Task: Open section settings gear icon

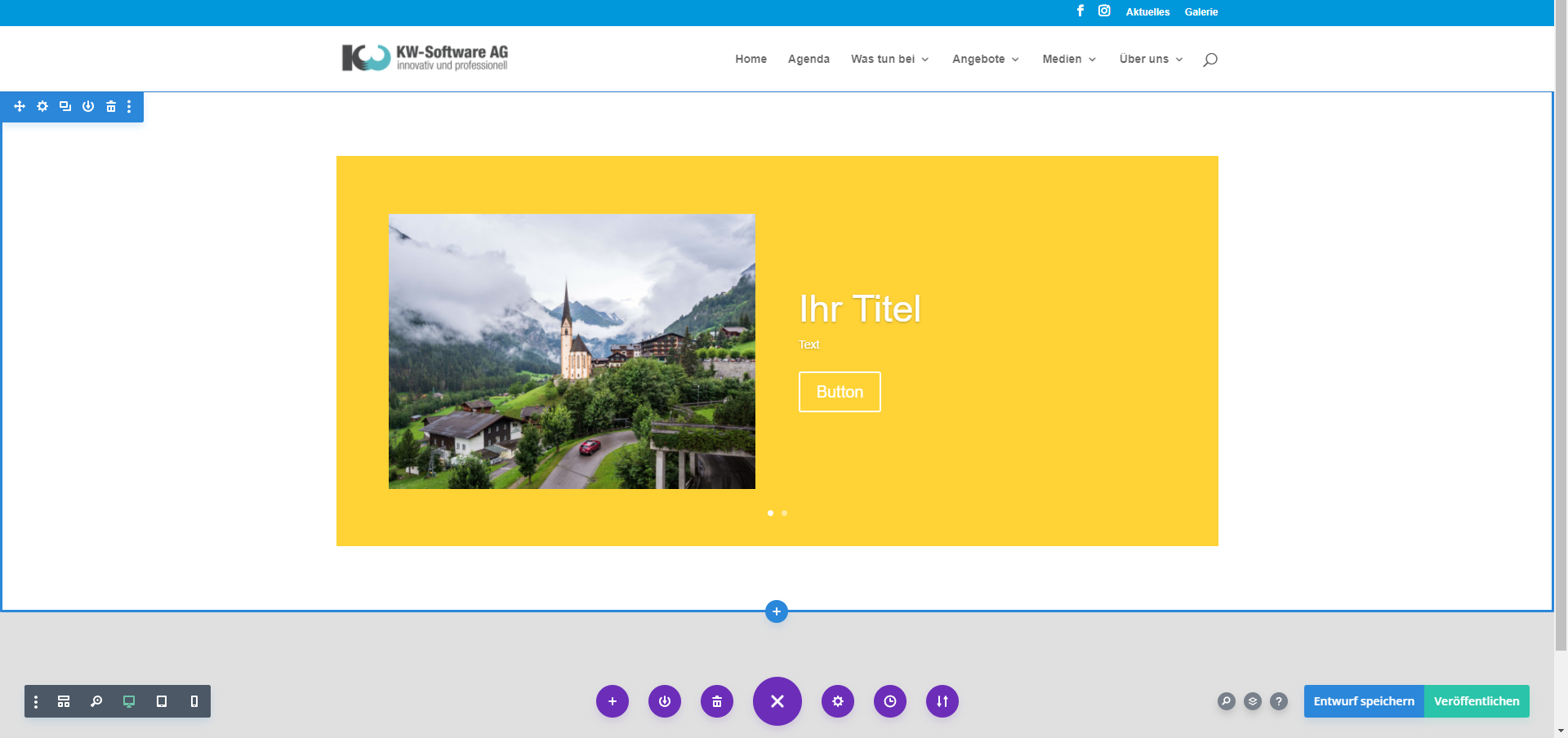Action: point(42,106)
